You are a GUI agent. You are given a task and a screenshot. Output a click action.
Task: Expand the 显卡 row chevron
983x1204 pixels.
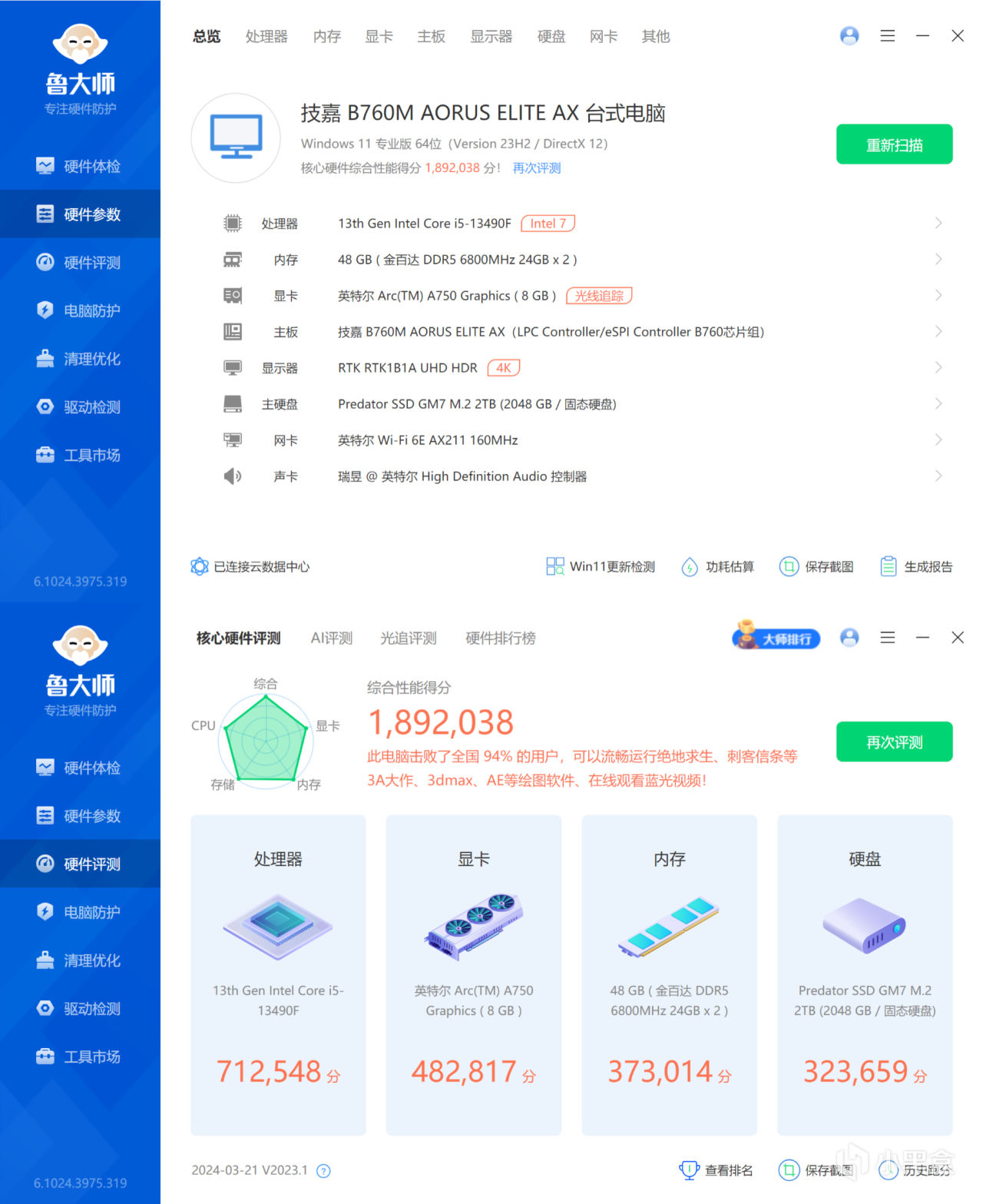click(x=938, y=296)
